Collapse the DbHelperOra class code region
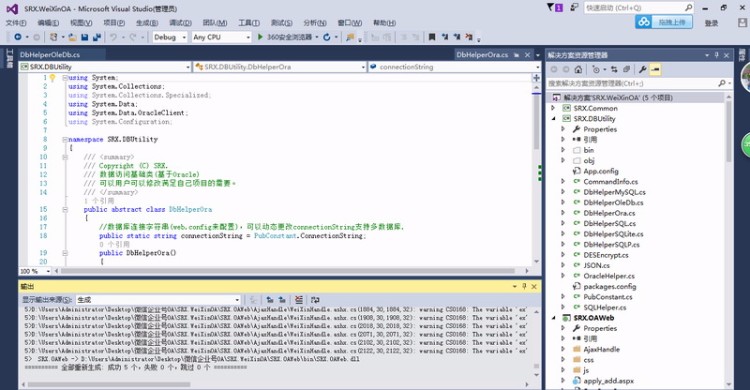Image resolution: width=750 pixels, height=390 pixels. coord(65,210)
